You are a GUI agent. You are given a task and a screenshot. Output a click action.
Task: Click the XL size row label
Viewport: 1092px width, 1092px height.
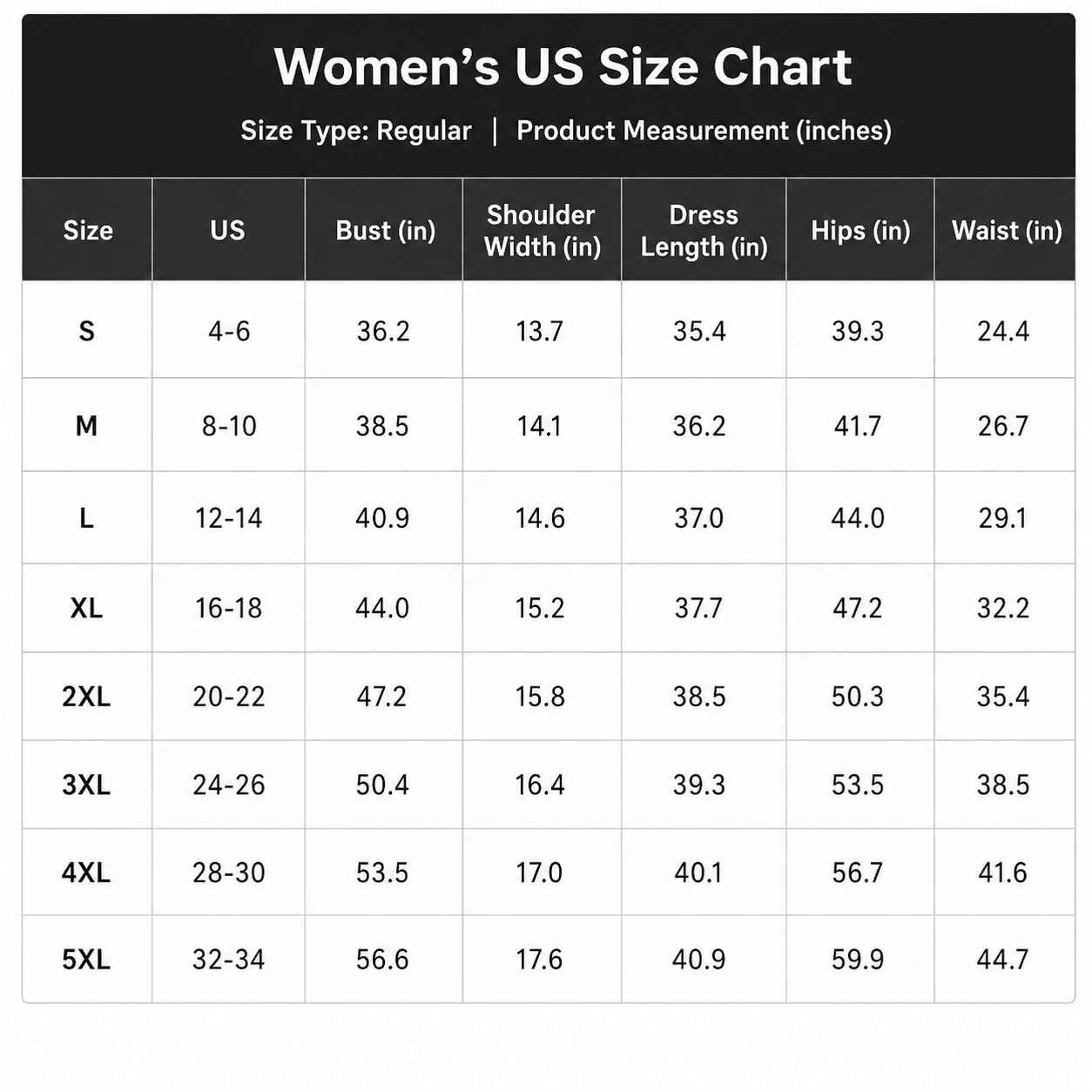(x=86, y=608)
